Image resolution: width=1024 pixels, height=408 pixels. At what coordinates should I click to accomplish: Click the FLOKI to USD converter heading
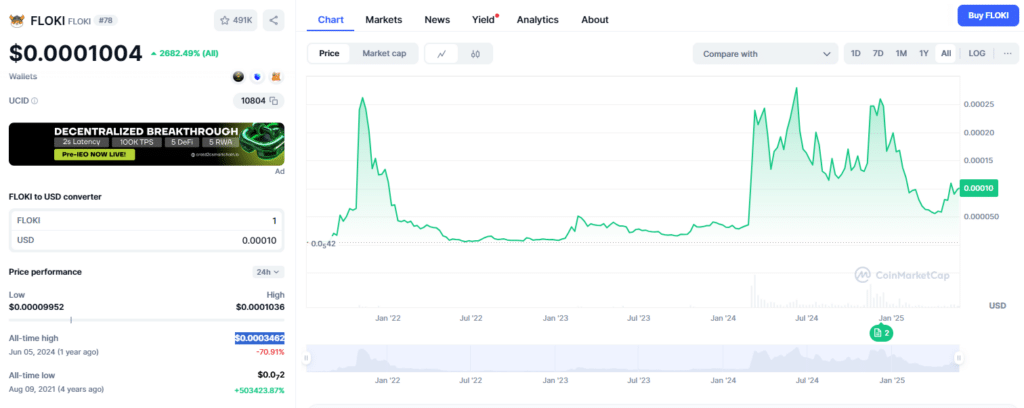pyautogui.click(x=55, y=196)
